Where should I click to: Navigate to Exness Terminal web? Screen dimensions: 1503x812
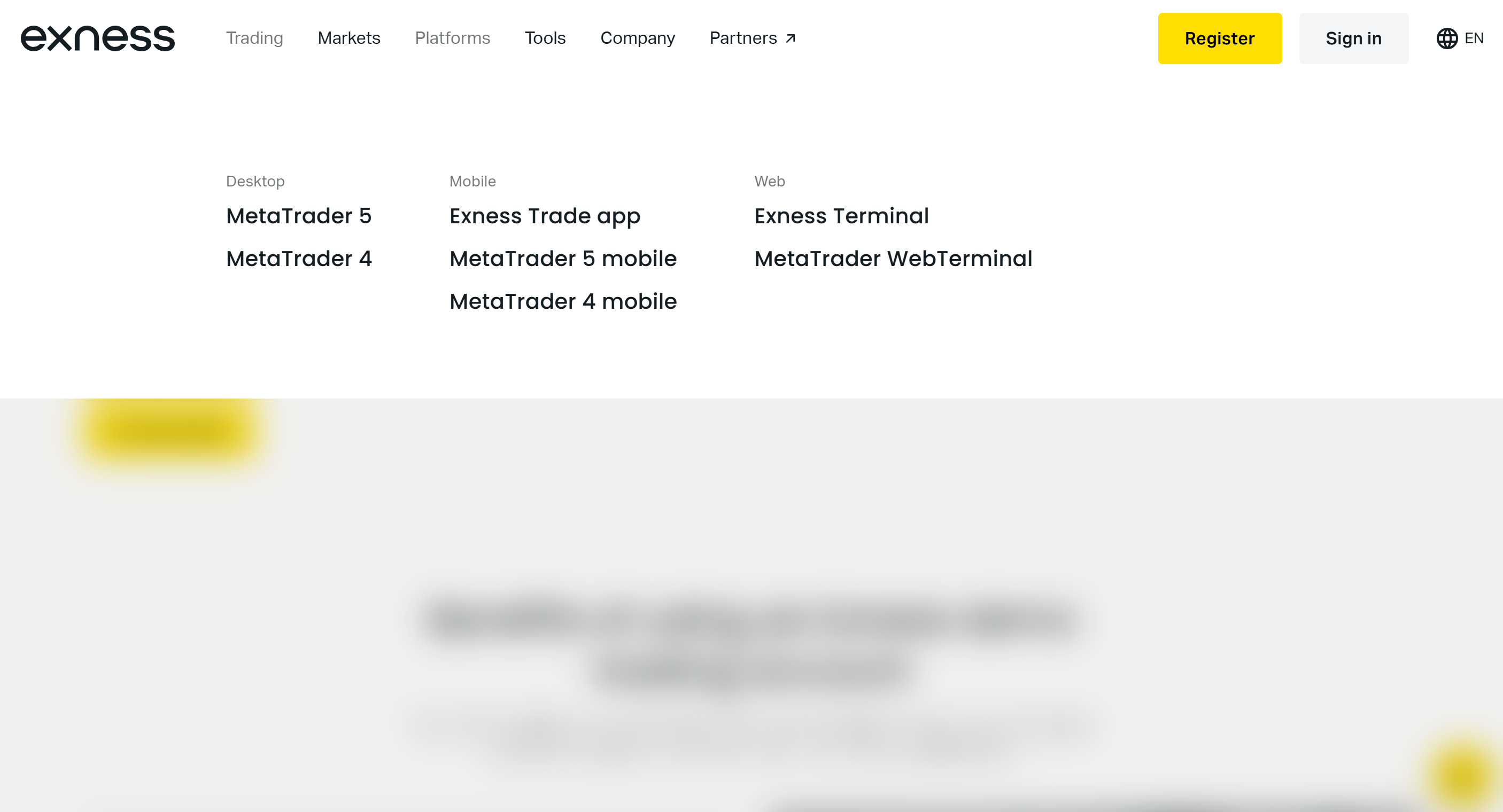[x=841, y=215]
